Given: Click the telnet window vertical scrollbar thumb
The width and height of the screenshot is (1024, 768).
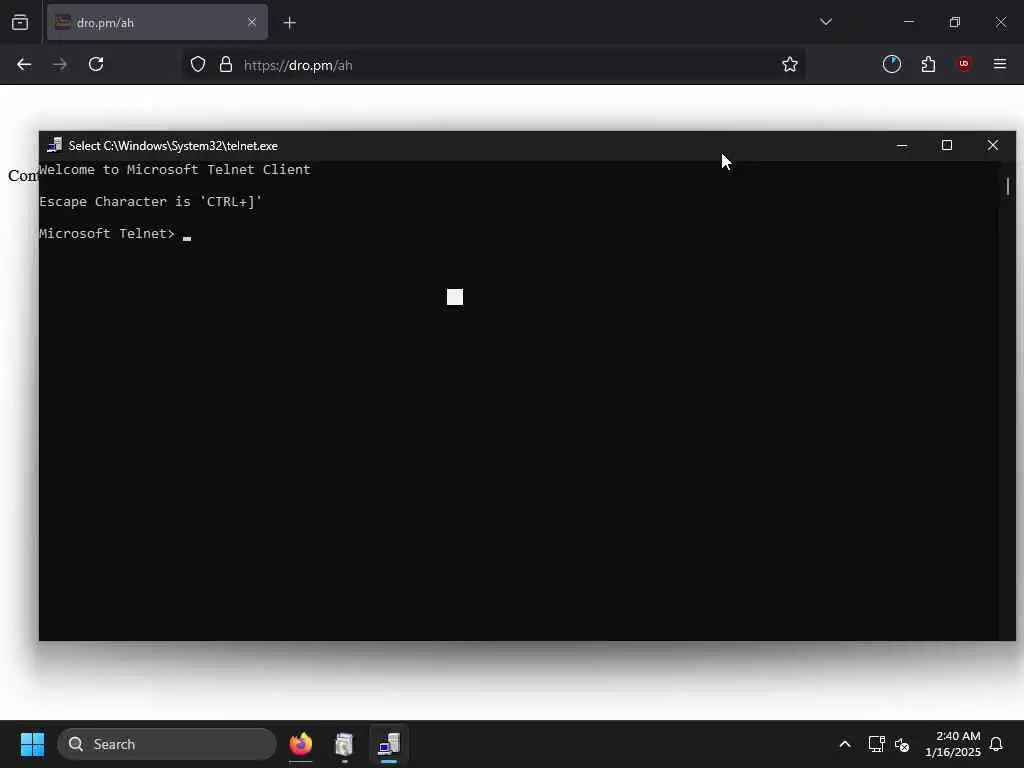Looking at the screenshot, I should [x=1008, y=186].
